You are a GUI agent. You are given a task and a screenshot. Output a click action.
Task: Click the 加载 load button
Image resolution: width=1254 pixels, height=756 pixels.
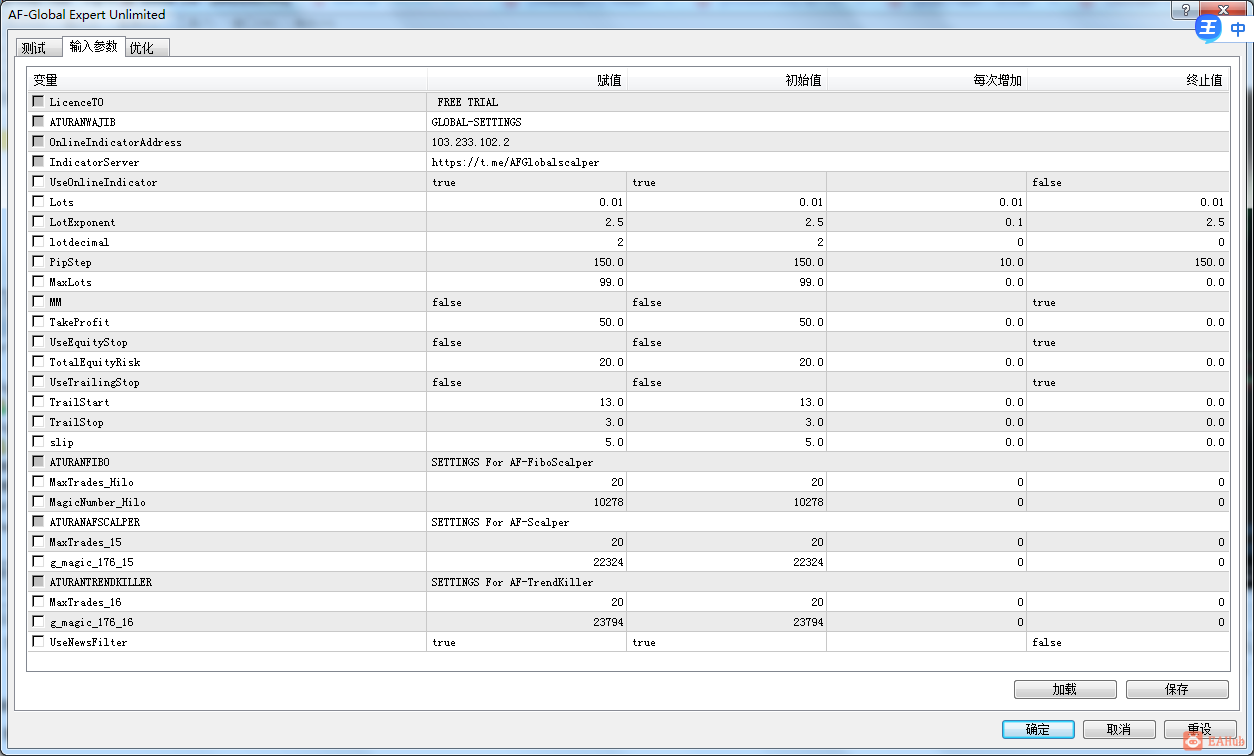pyautogui.click(x=1065, y=690)
